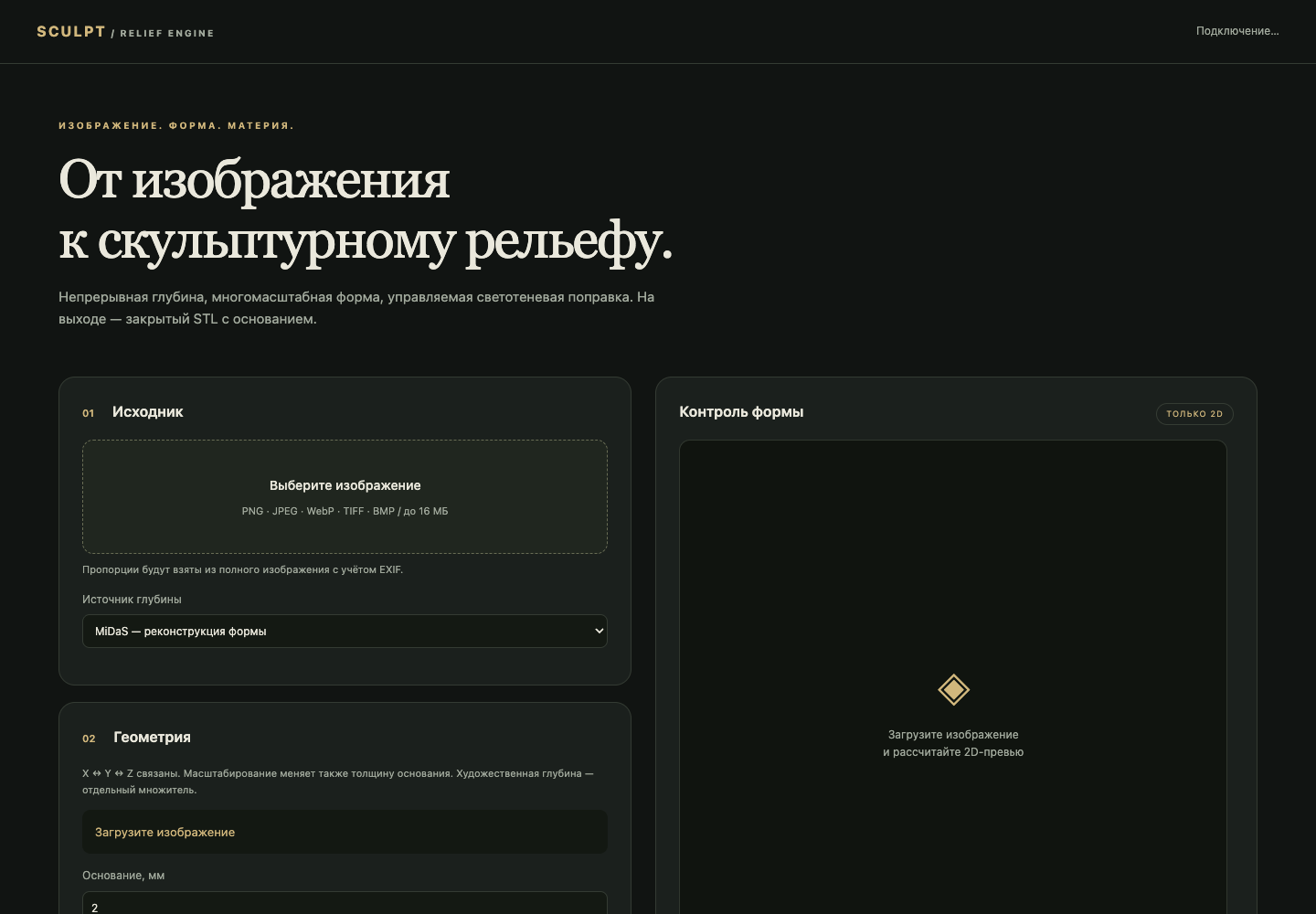Click the 'RELIEF ENGINE' header text
The height and width of the screenshot is (914, 1316).
point(167,33)
